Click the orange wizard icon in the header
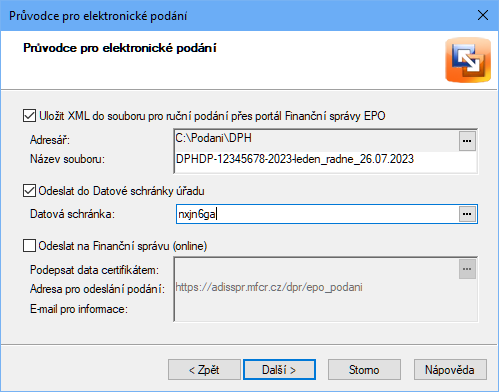This screenshot has width=499, height=392. coord(468,60)
